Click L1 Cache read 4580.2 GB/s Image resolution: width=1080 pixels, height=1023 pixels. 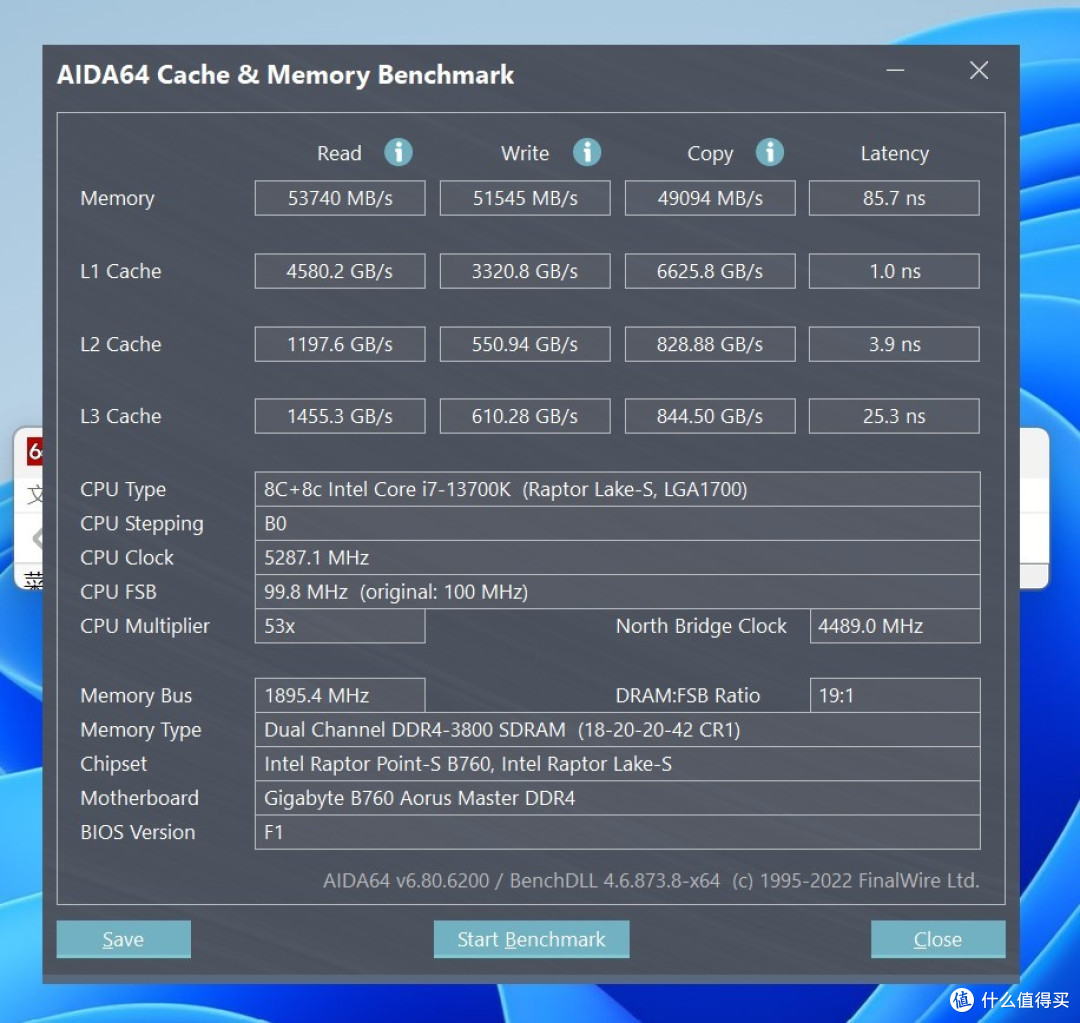[x=340, y=271]
